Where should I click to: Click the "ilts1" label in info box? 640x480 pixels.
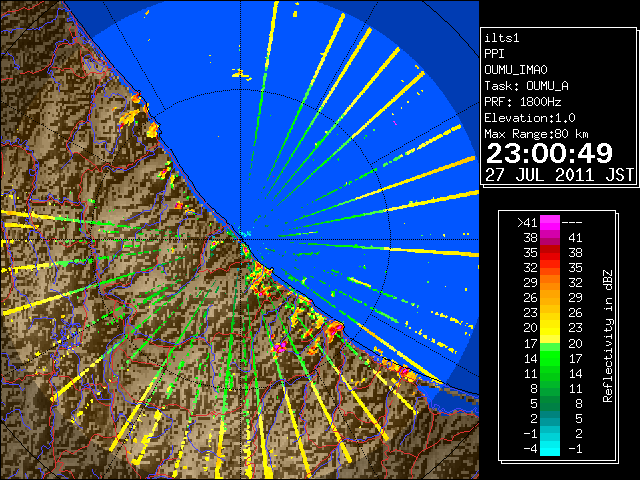(x=502, y=38)
